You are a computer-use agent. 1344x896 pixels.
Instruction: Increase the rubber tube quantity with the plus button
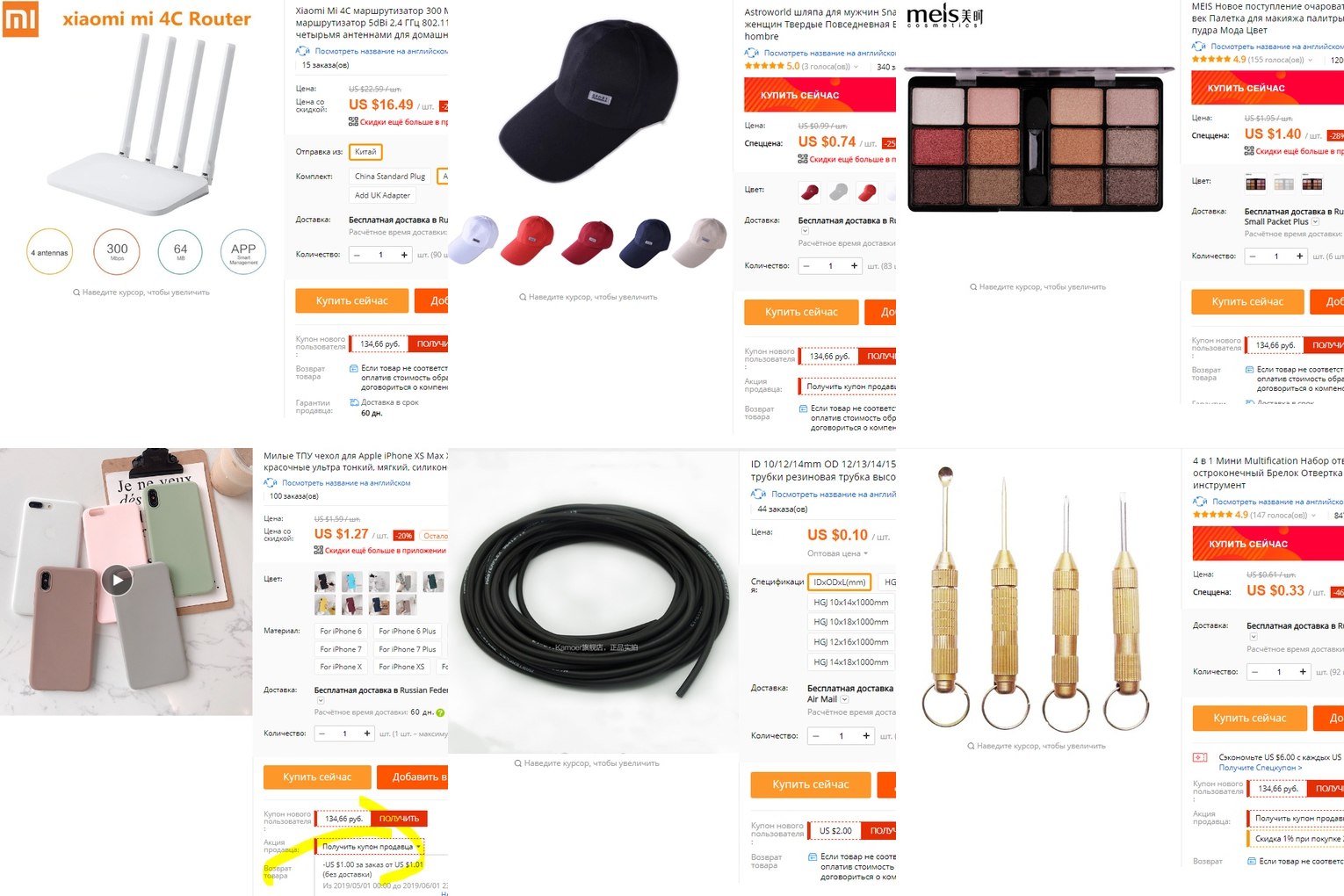pos(866,736)
